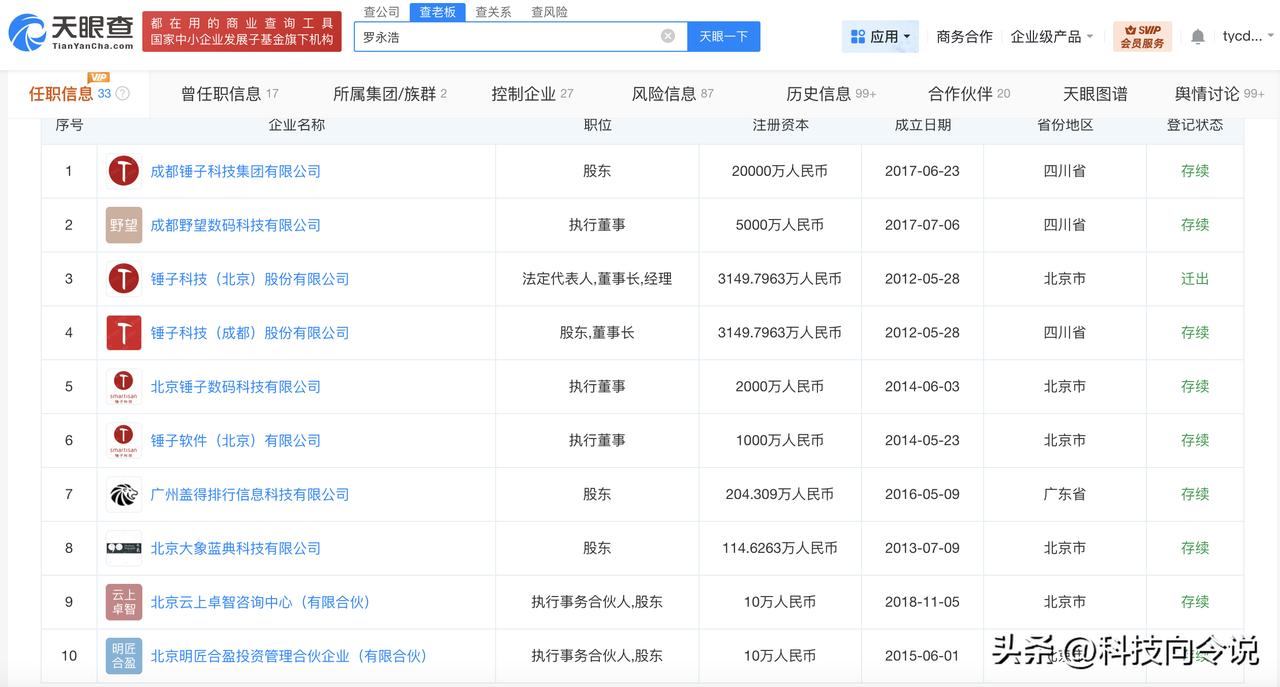Open the 应用 apps dropdown
This screenshot has height=687, width=1280.
(x=880, y=36)
